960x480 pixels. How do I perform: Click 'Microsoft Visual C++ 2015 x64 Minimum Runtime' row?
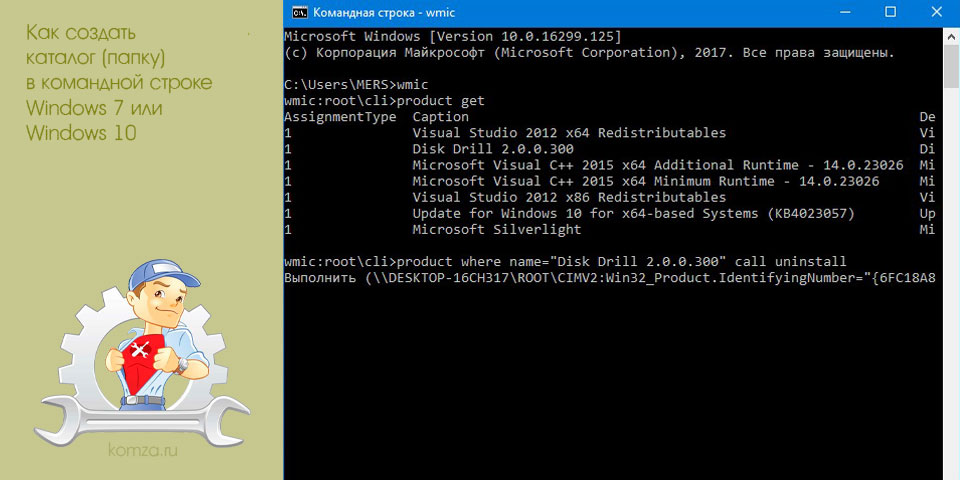tap(609, 181)
